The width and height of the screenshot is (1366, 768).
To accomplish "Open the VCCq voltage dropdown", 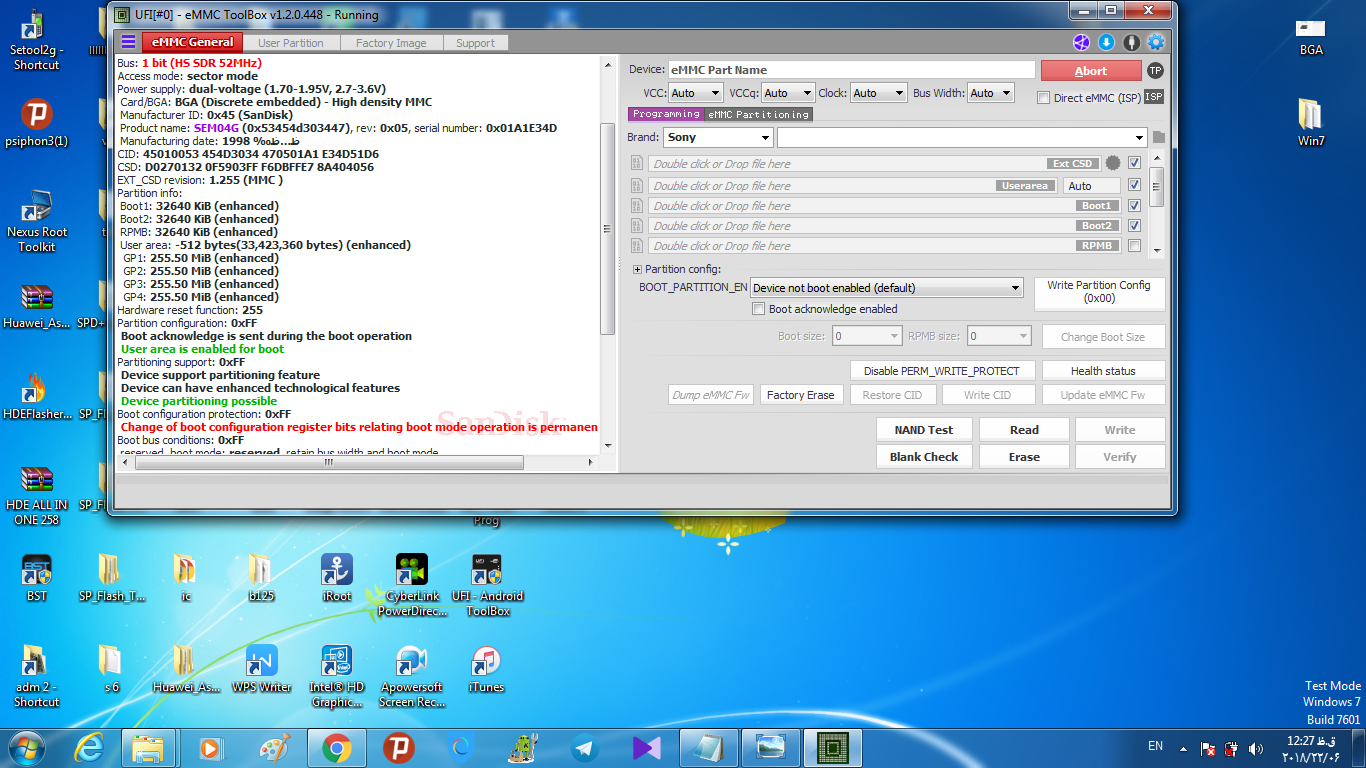I will [788, 93].
